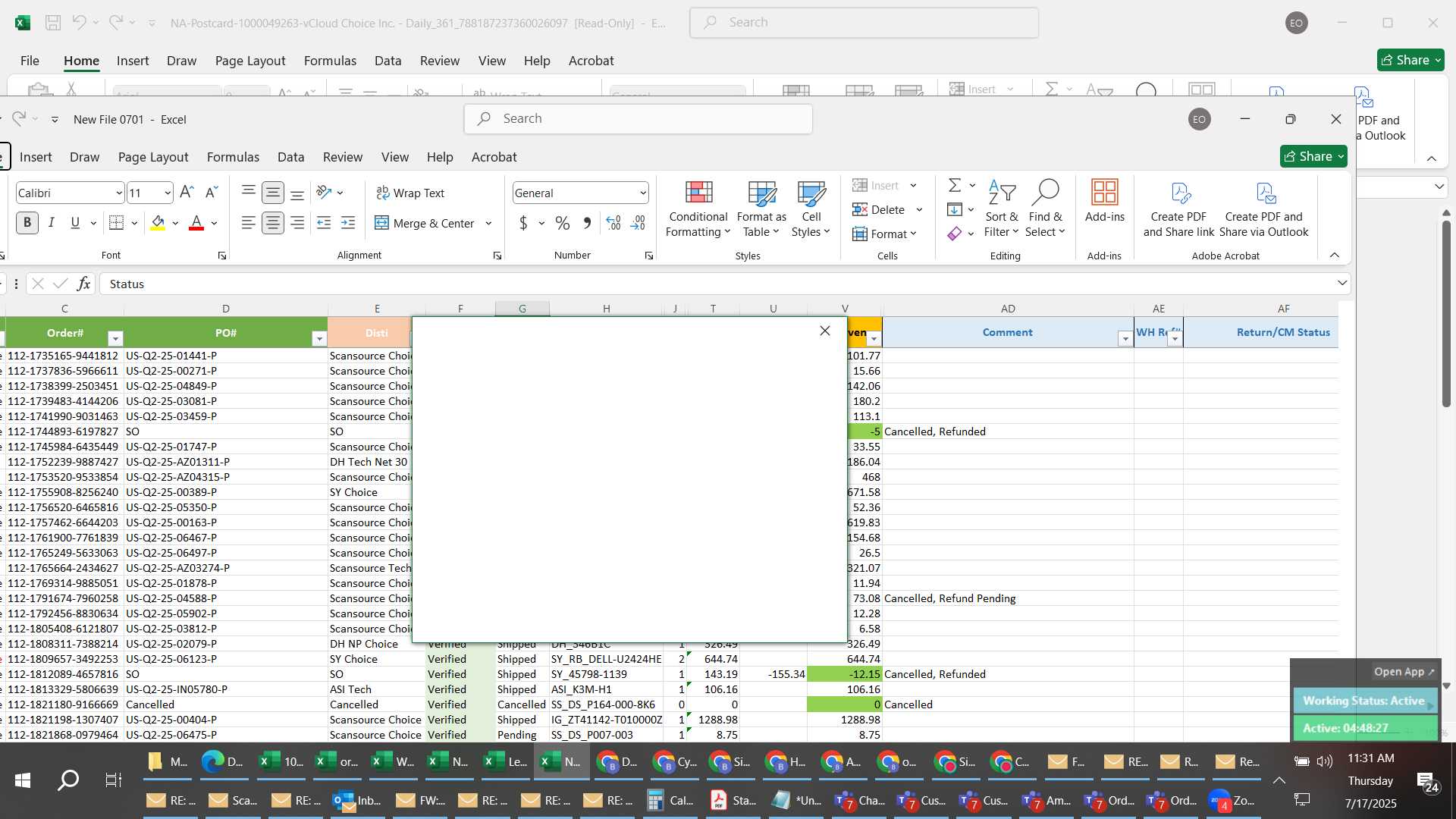Open Cell Styles gallery

coord(811,209)
